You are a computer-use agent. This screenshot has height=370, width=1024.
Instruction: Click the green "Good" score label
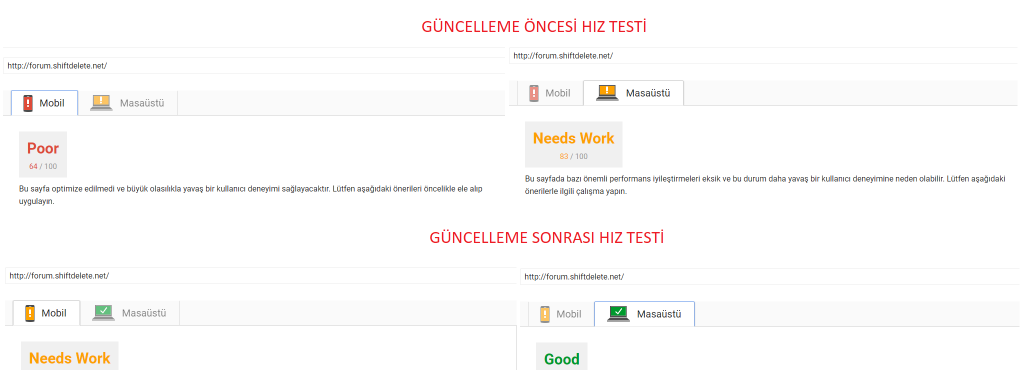point(562,360)
